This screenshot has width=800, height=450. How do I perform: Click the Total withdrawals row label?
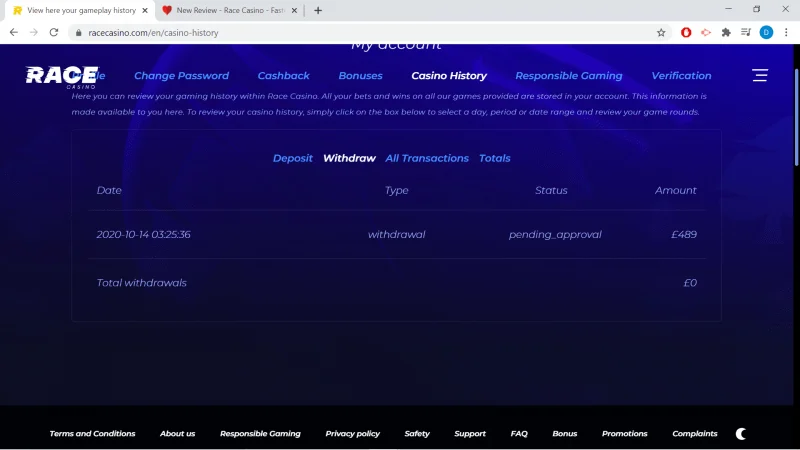click(x=141, y=283)
